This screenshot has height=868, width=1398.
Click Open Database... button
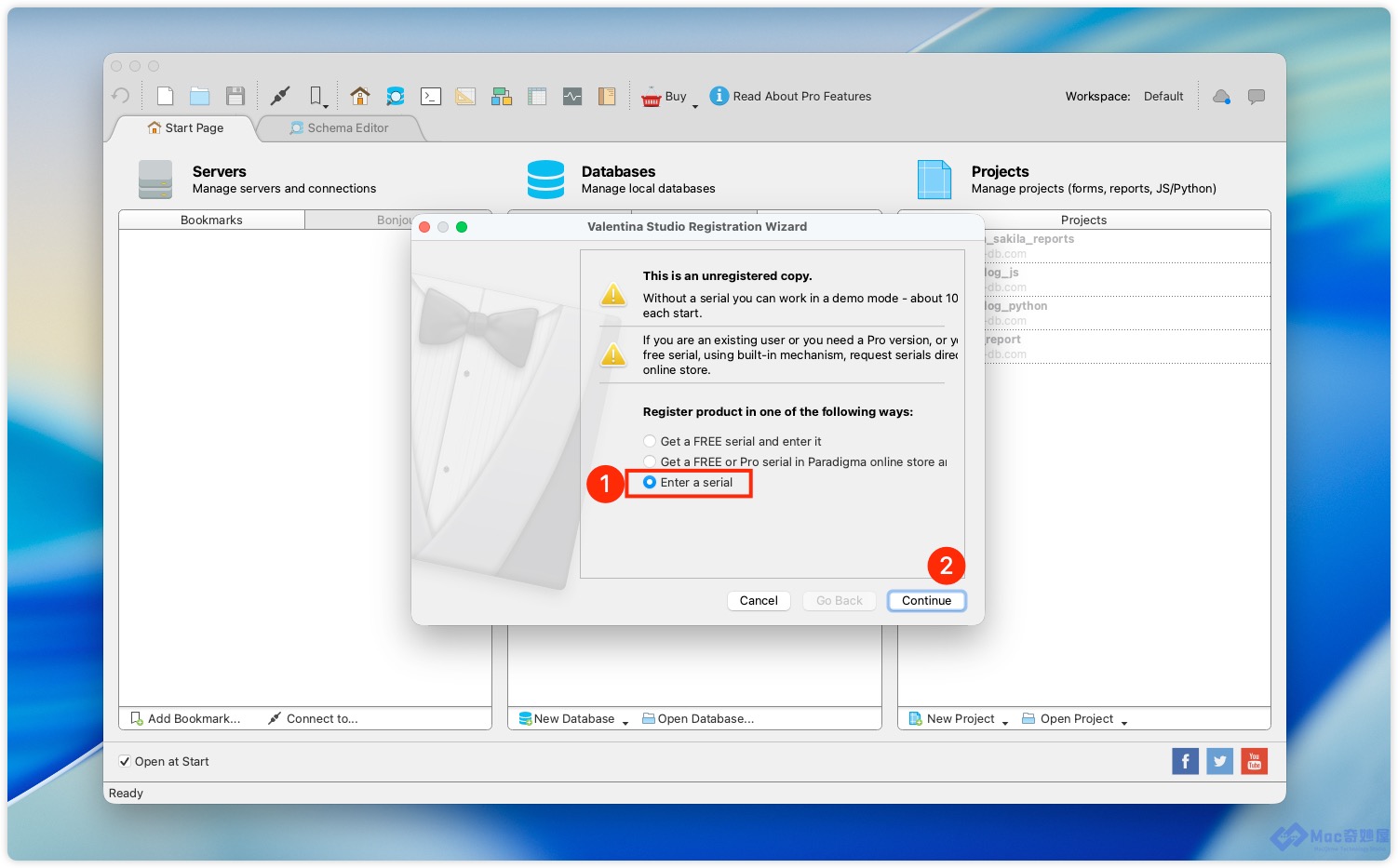pos(698,718)
